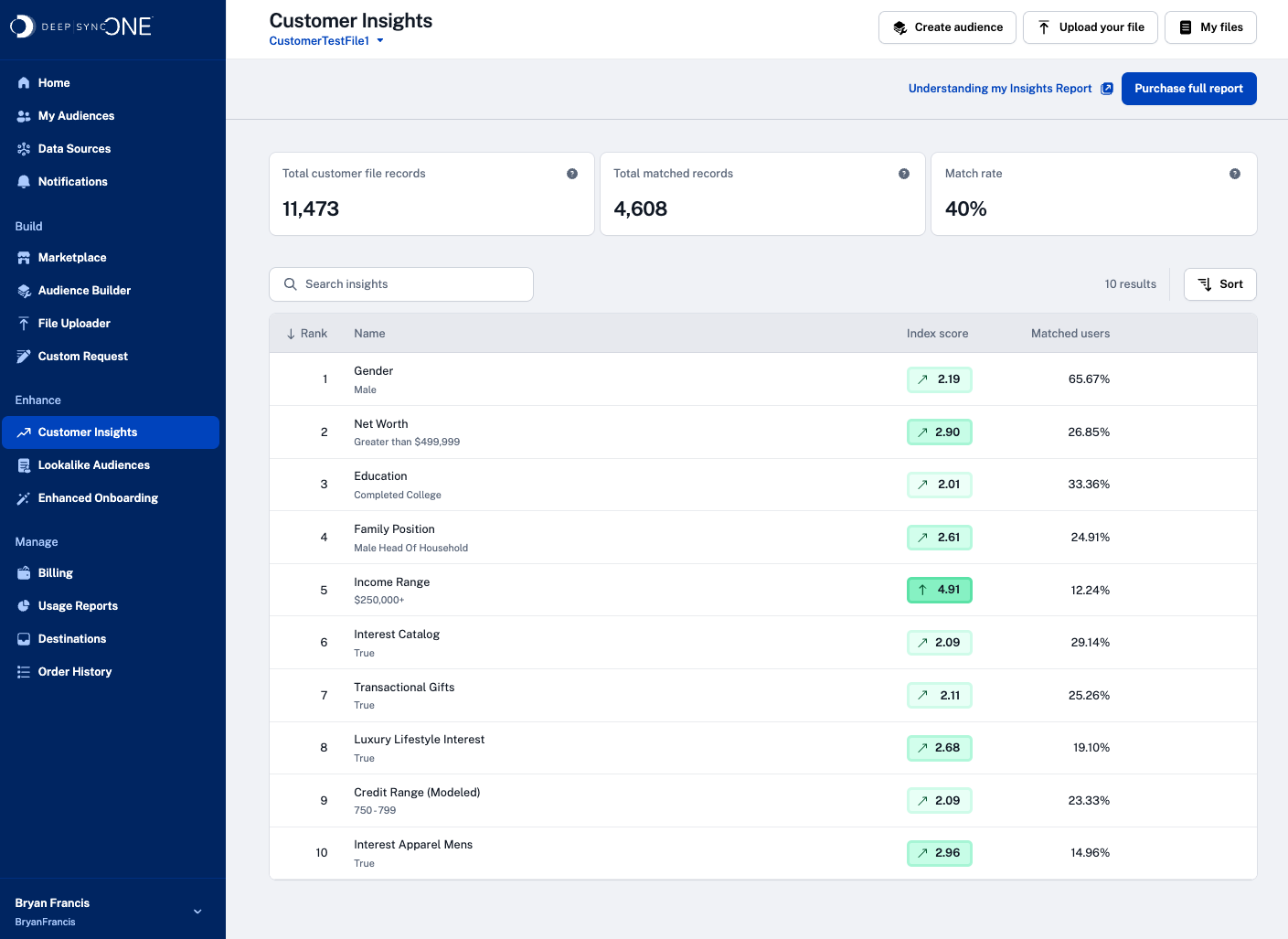The width and height of the screenshot is (1288, 939).
Task: Click the Create audience button
Action: pyautogui.click(x=946, y=27)
